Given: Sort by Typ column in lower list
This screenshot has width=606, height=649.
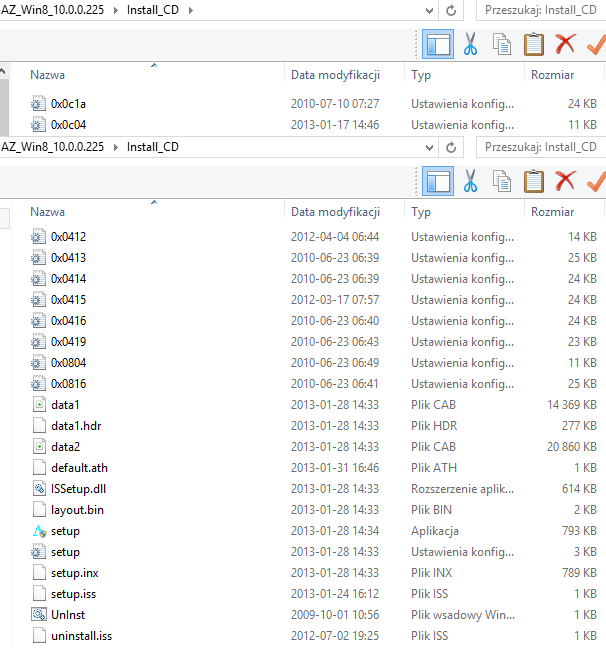Looking at the screenshot, I should (x=421, y=212).
